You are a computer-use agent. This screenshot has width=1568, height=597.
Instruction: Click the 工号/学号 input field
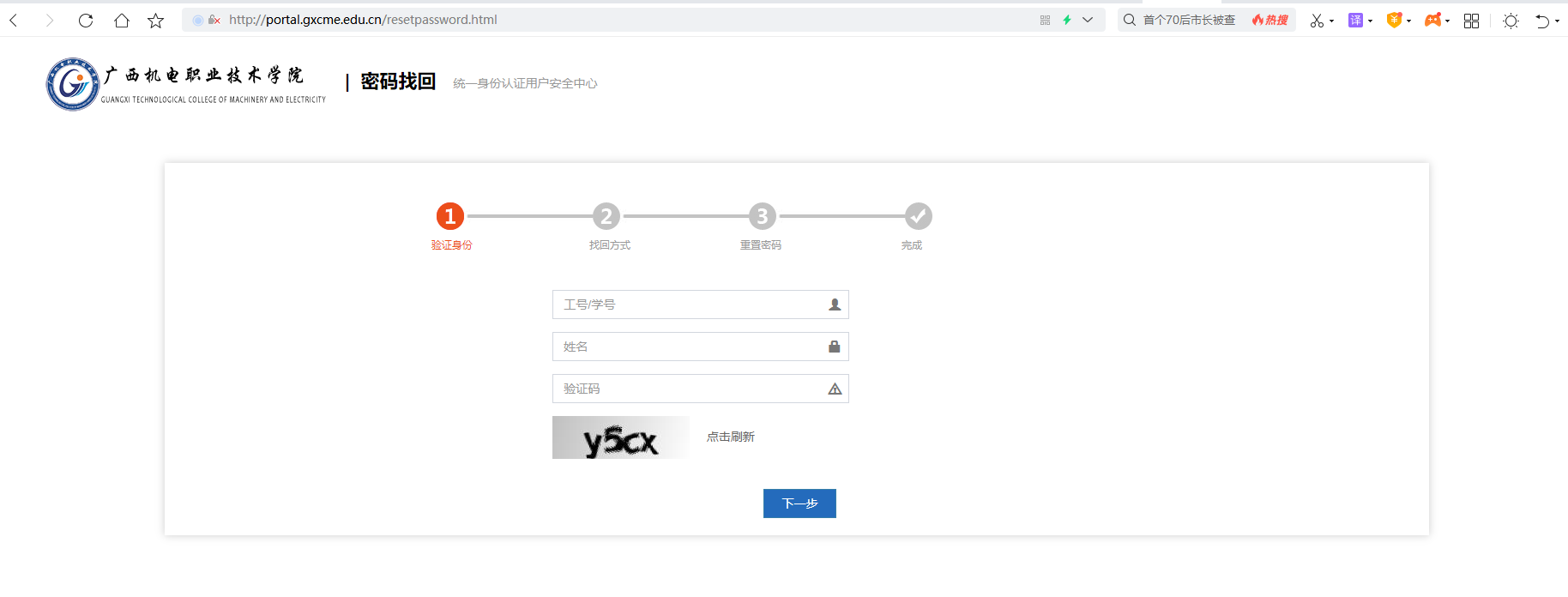691,305
